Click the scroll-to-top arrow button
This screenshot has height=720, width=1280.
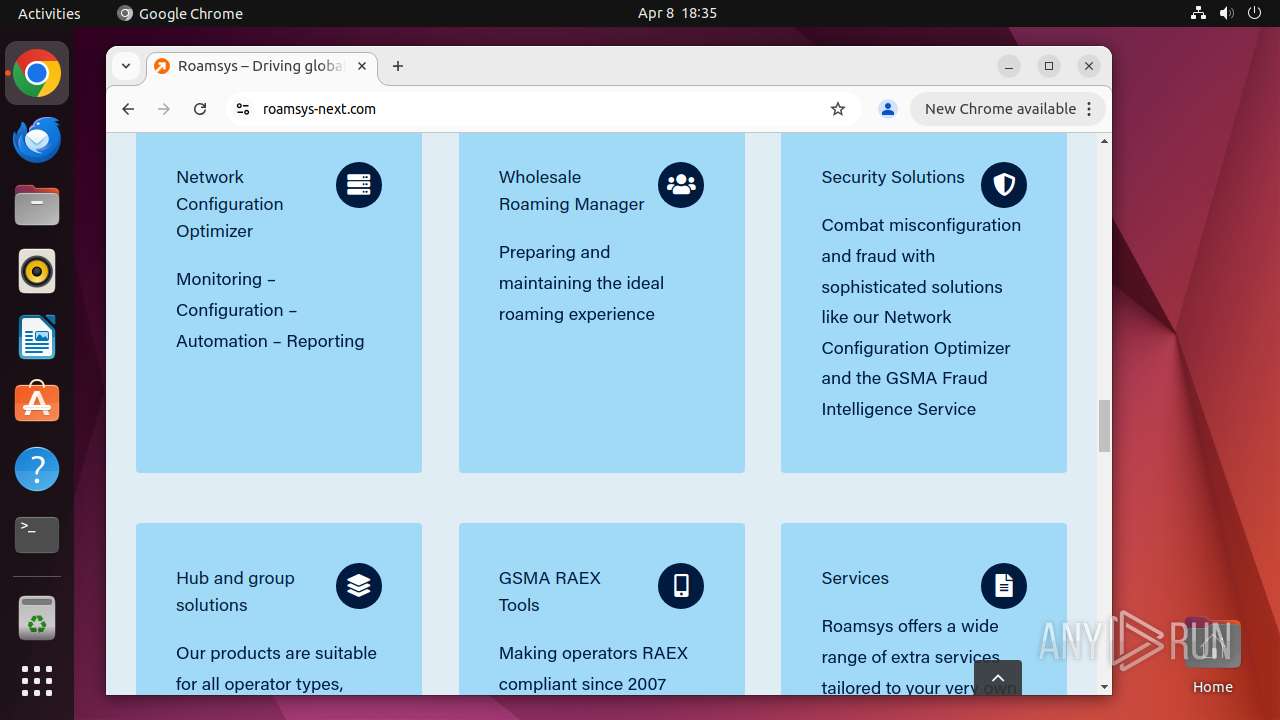point(998,678)
